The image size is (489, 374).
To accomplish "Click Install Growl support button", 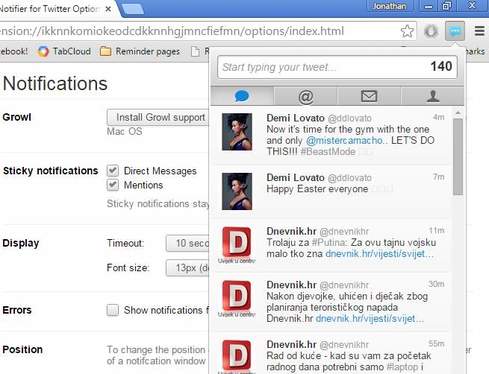I will coord(158,117).
